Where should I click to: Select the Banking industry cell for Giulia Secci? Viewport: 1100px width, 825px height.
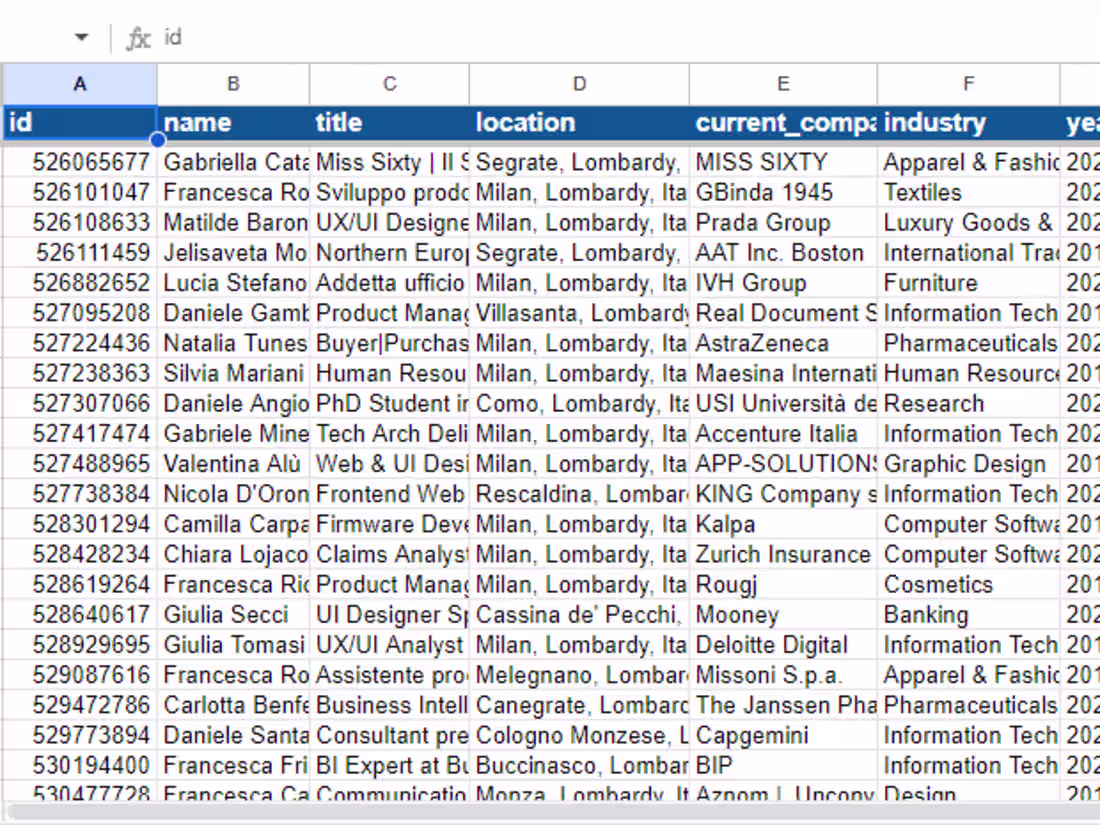[967, 615]
